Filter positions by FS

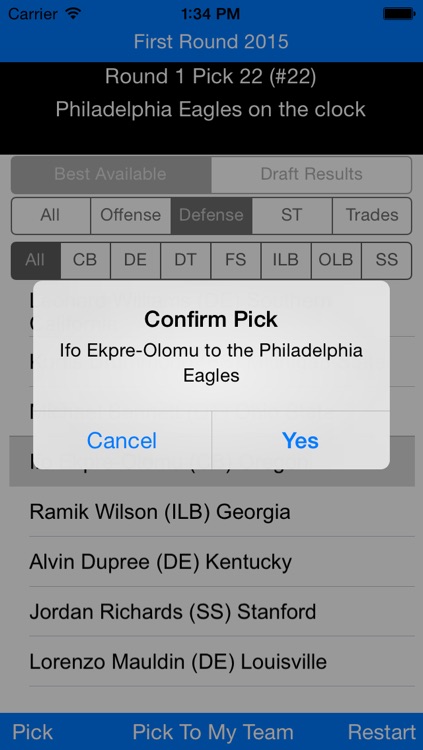click(236, 260)
